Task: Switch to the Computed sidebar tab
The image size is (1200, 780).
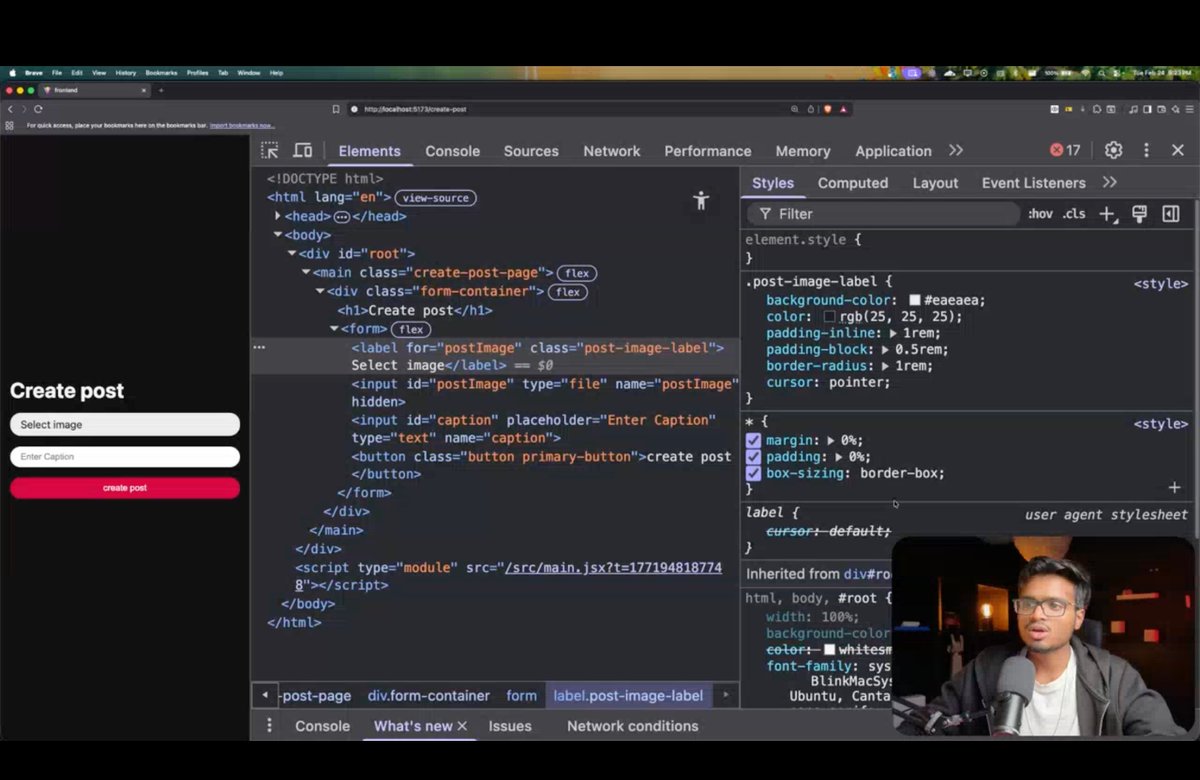Action: 853,183
